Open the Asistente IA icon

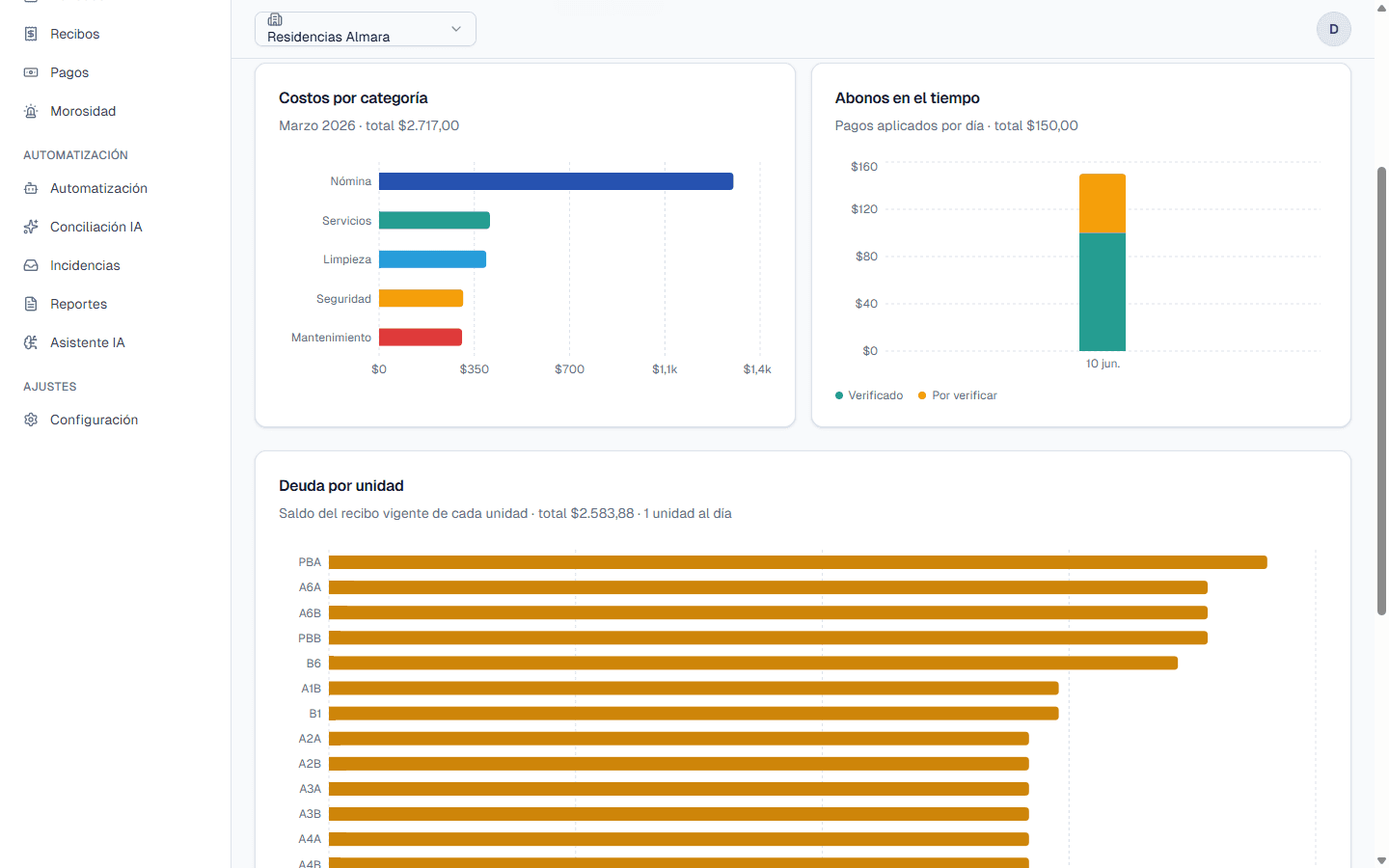[x=31, y=342]
